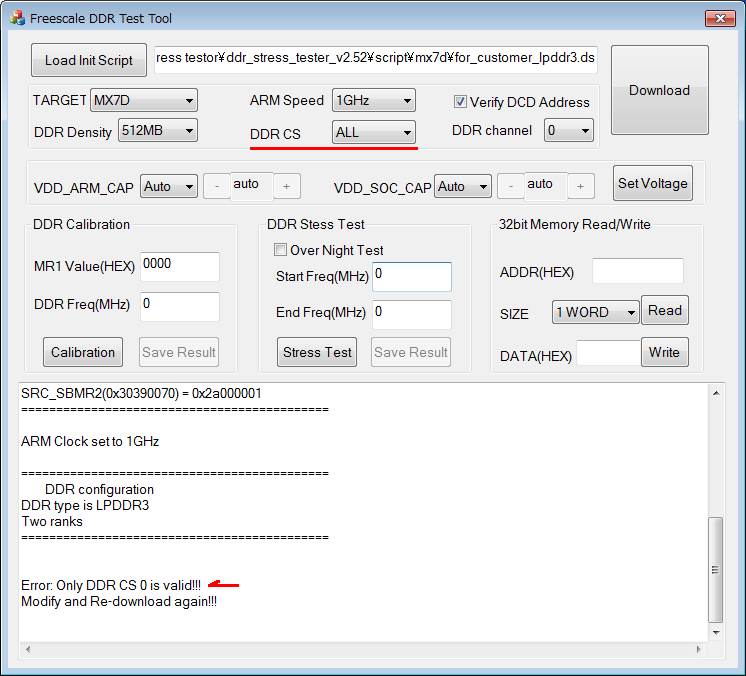746x676 pixels.
Task: Open the DDR Density dropdown showing 512MB
Action: 157,130
